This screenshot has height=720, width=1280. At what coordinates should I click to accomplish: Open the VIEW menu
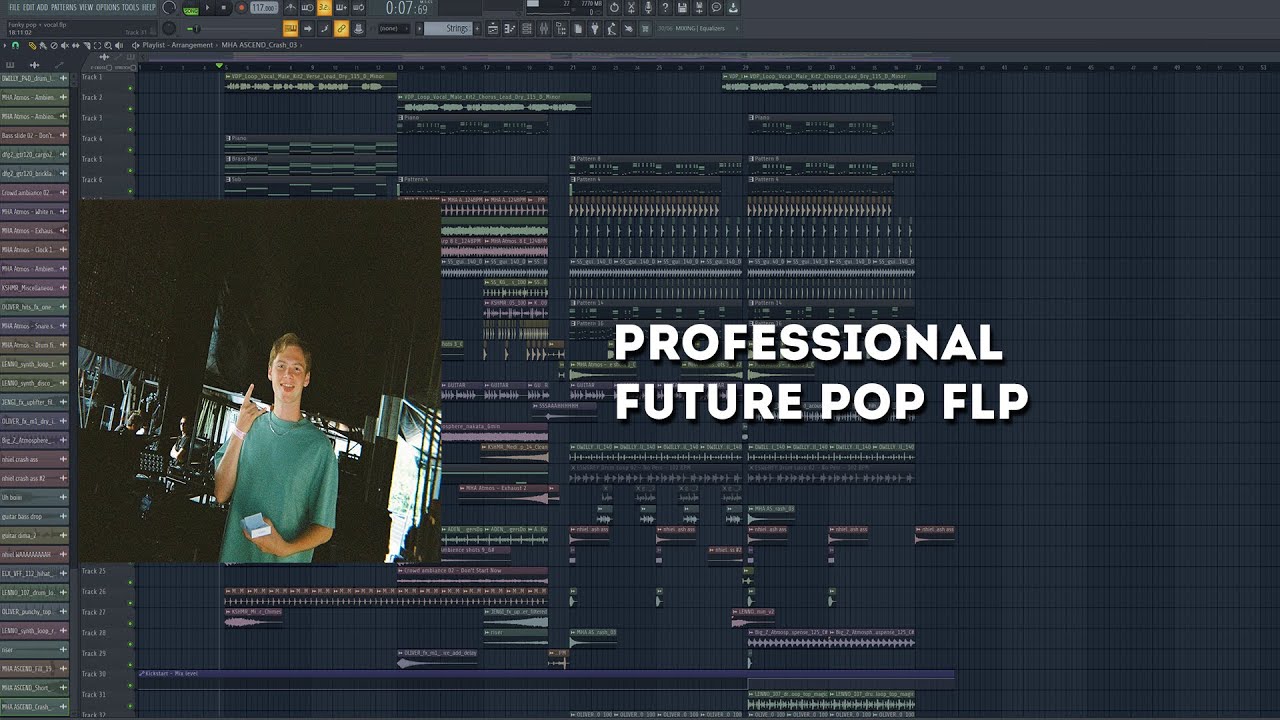point(86,7)
